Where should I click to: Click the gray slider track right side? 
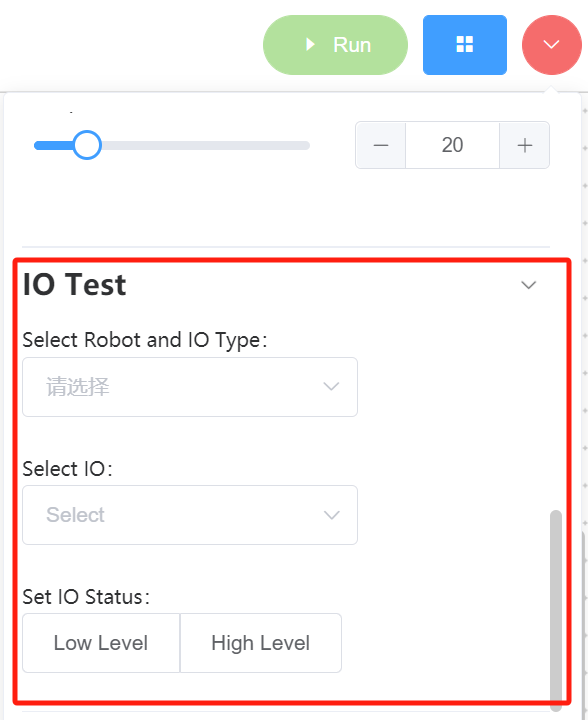click(x=206, y=146)
